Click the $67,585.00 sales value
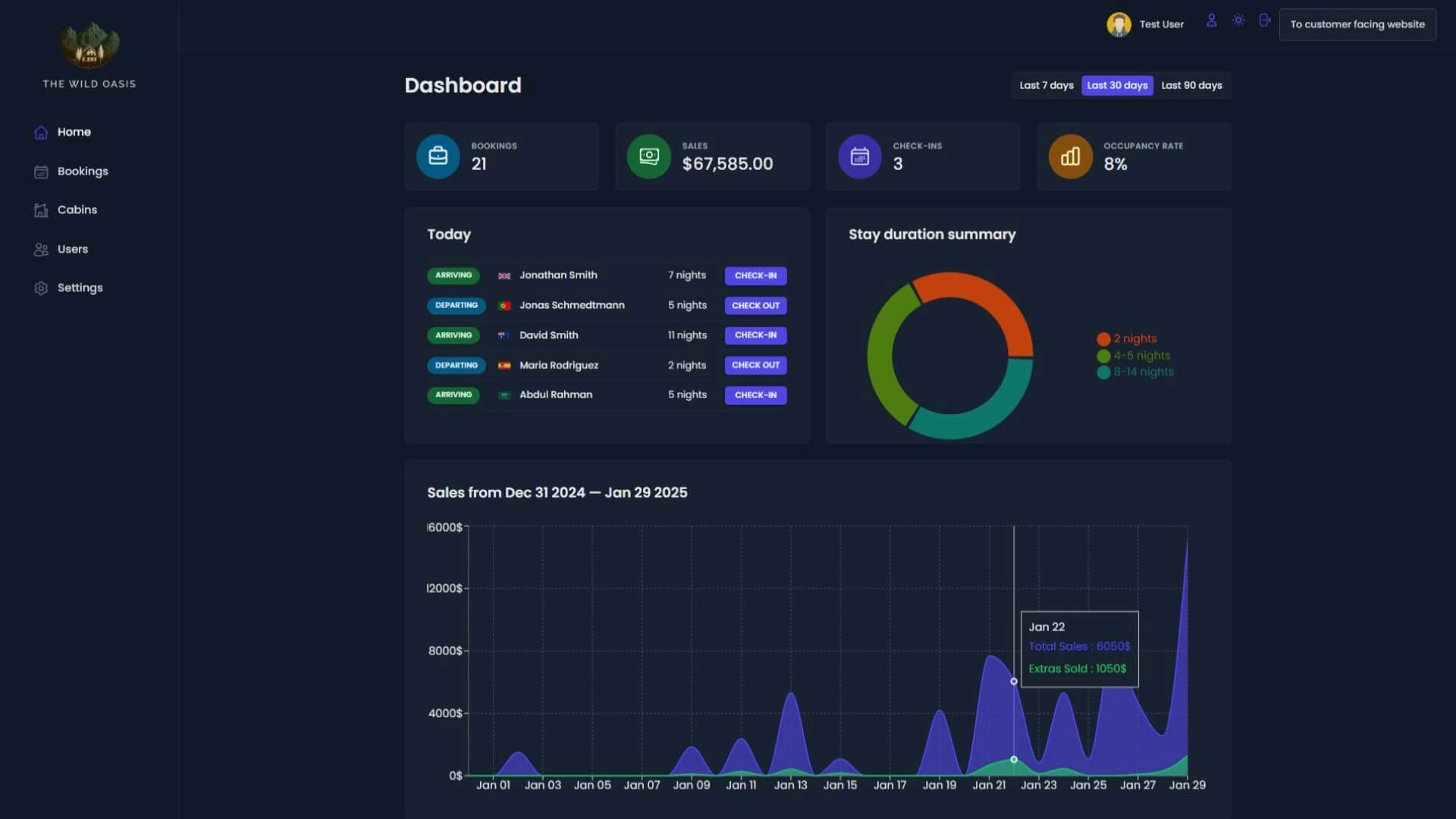The image size is (1456, 819). (x=727, y=164)
